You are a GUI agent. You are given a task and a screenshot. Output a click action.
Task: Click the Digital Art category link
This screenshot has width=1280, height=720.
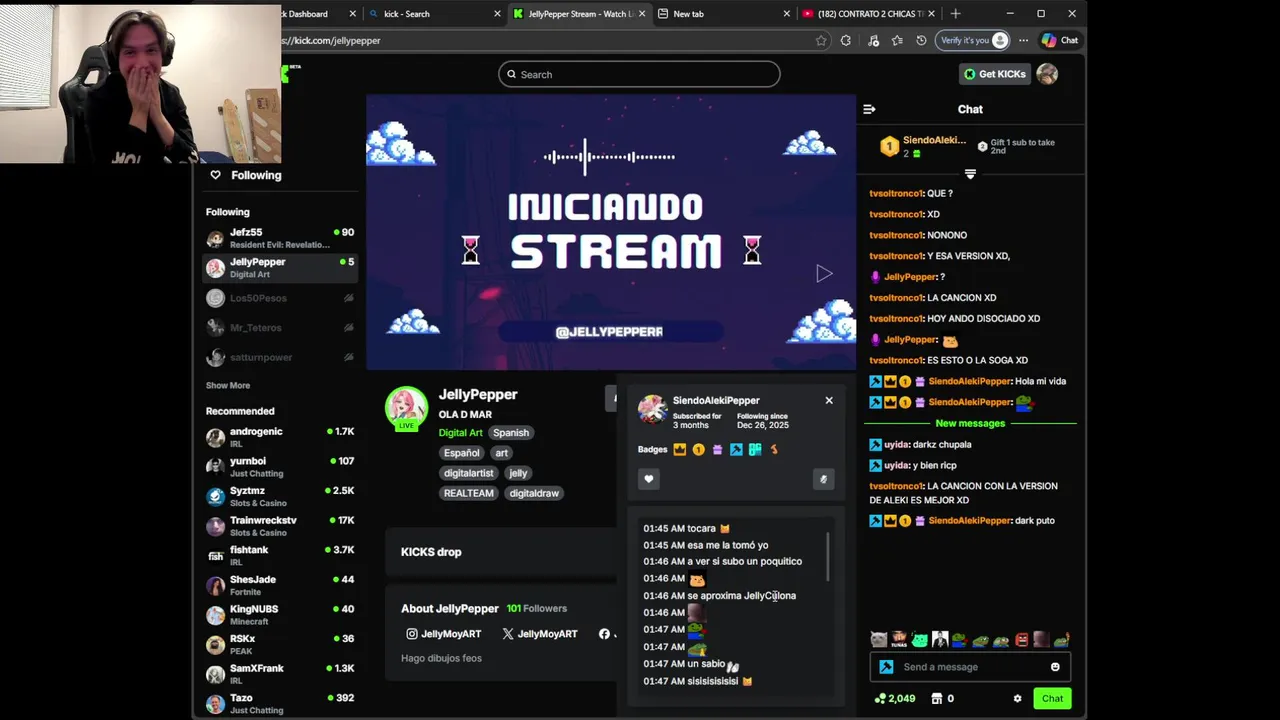tap(460, 433)
